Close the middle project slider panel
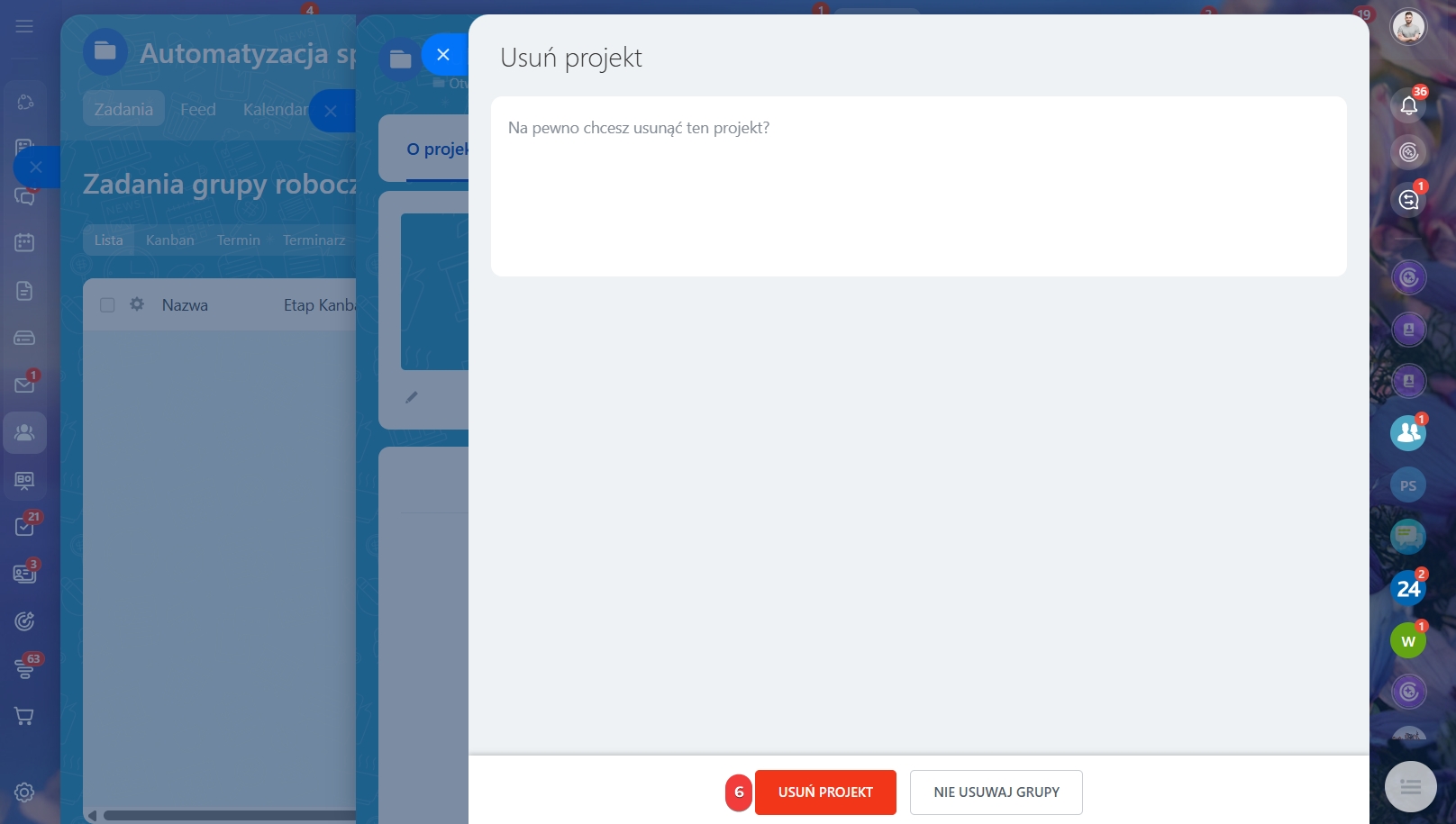This screenshot has width=1456, height=824. tap(332, 112)
